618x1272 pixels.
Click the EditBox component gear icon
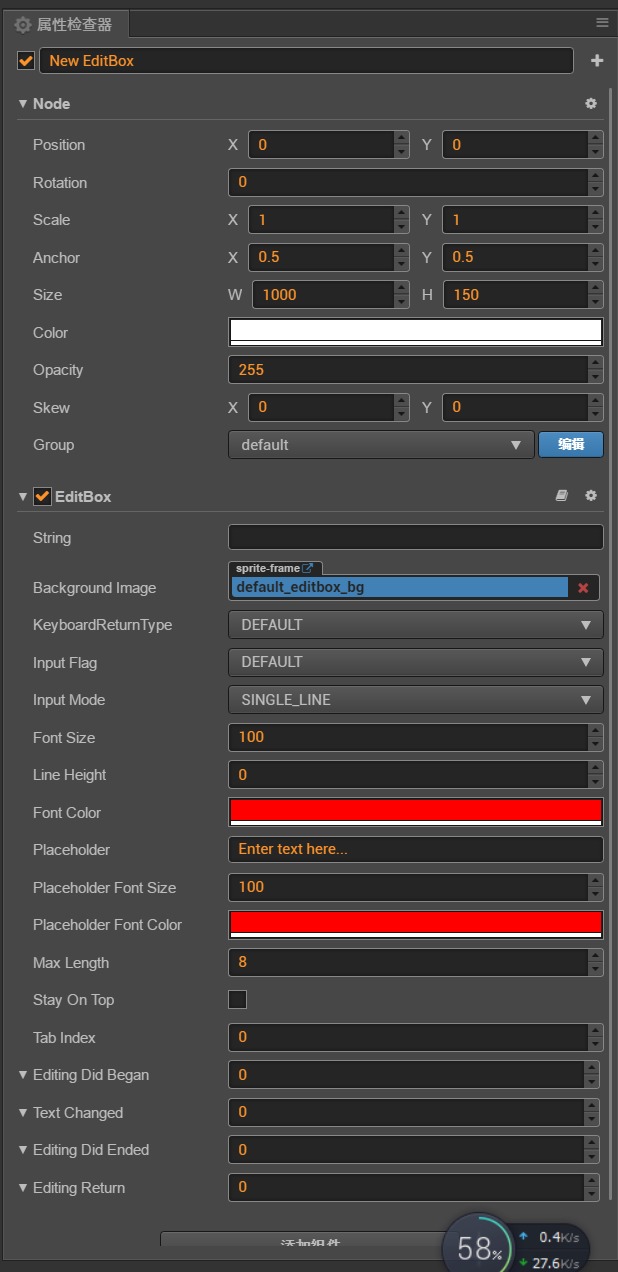click(x=590, y=496)
